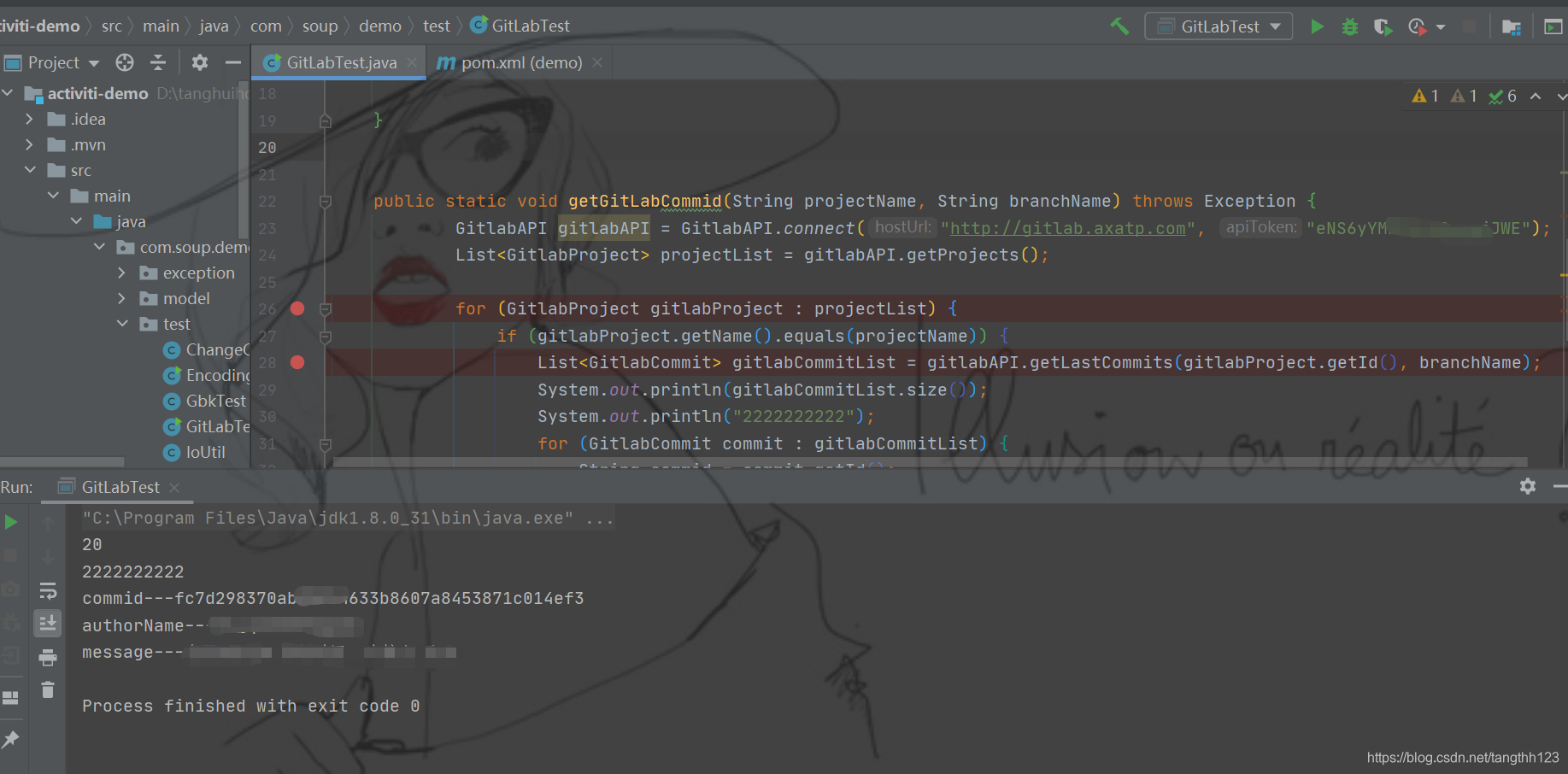Toggle soft-wrap in the Run console

48,590
